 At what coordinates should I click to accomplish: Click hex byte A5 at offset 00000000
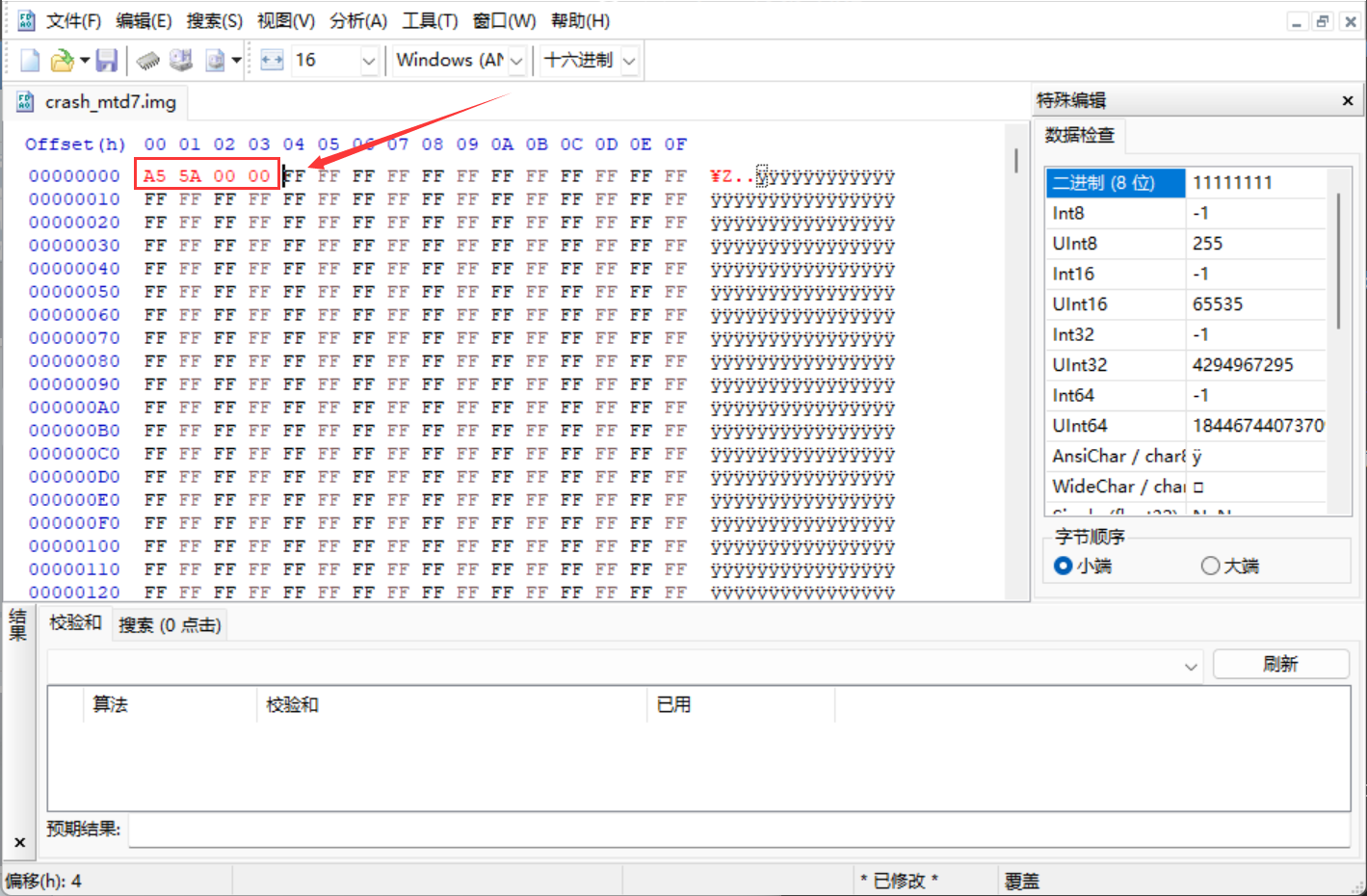(154, 175)
